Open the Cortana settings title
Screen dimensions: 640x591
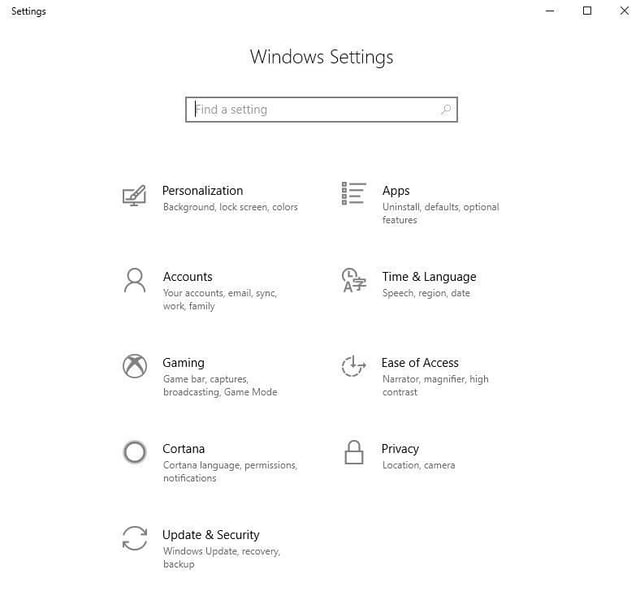coord(183,449)
